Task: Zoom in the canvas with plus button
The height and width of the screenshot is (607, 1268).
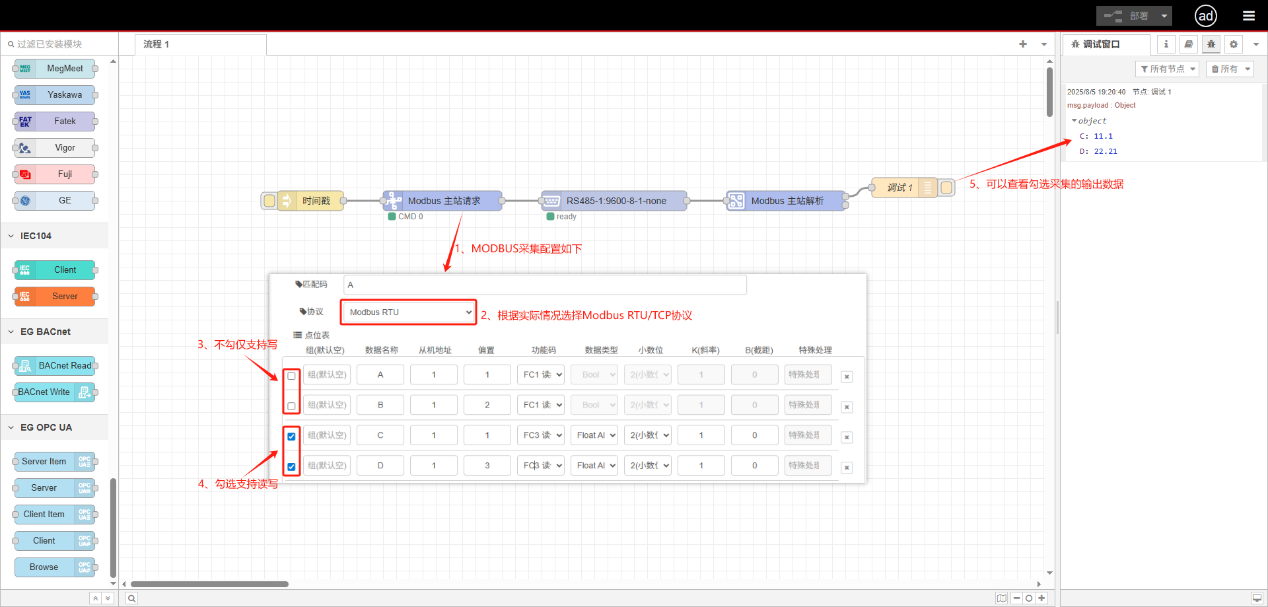Action: point(1041,598)
